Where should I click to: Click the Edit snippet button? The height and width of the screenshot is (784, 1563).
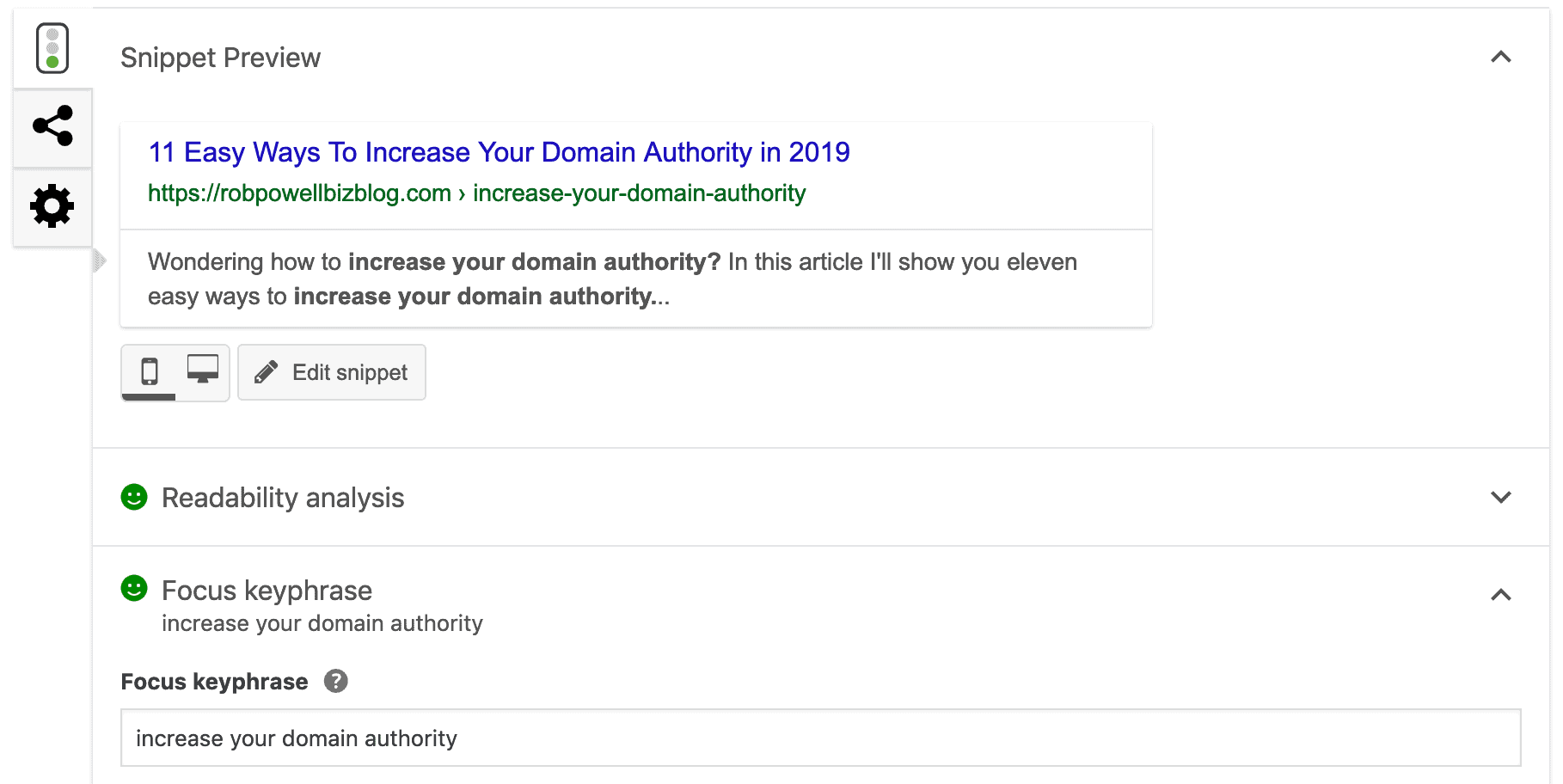[x=332, y=371]
